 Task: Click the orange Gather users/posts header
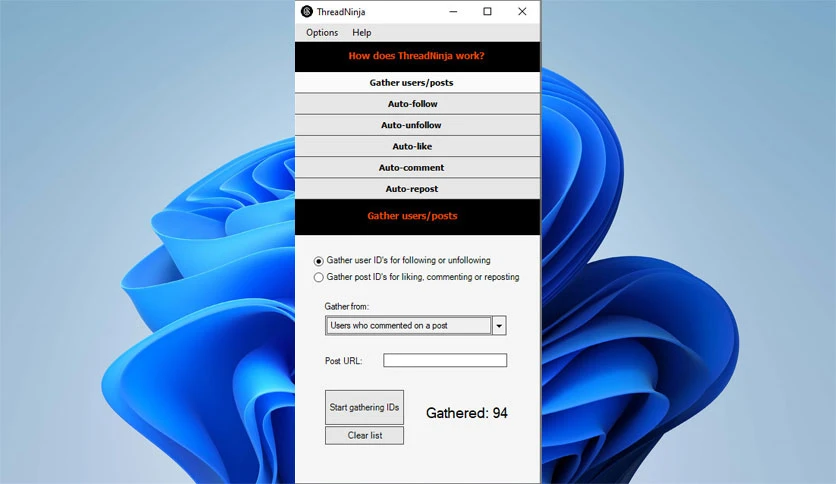412,216
